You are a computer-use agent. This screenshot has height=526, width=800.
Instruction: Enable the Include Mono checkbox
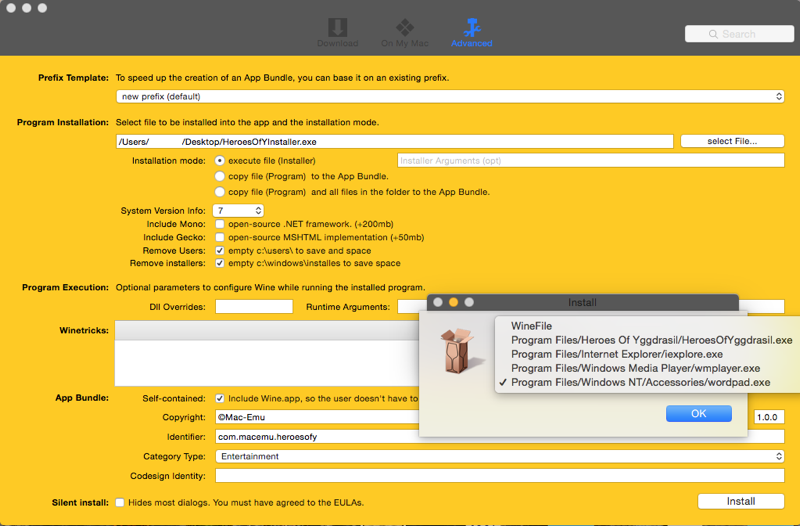pyautogui.click(x=219, y=224)
